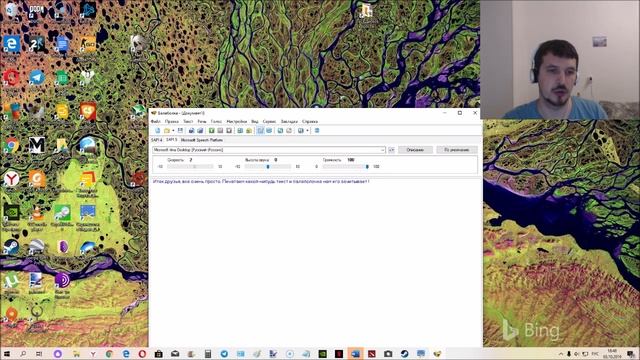Viewport: 640px width, 360px height.
Task: Stop reading with the stop toolbar icon
Action: point(229,131)
